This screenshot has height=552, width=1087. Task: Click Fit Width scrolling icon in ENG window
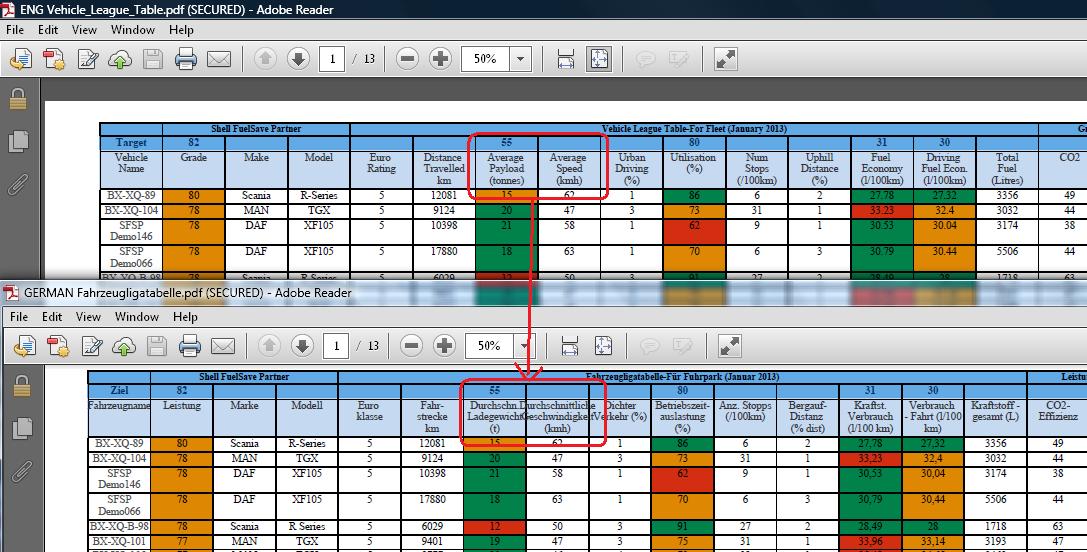point(566,60)
